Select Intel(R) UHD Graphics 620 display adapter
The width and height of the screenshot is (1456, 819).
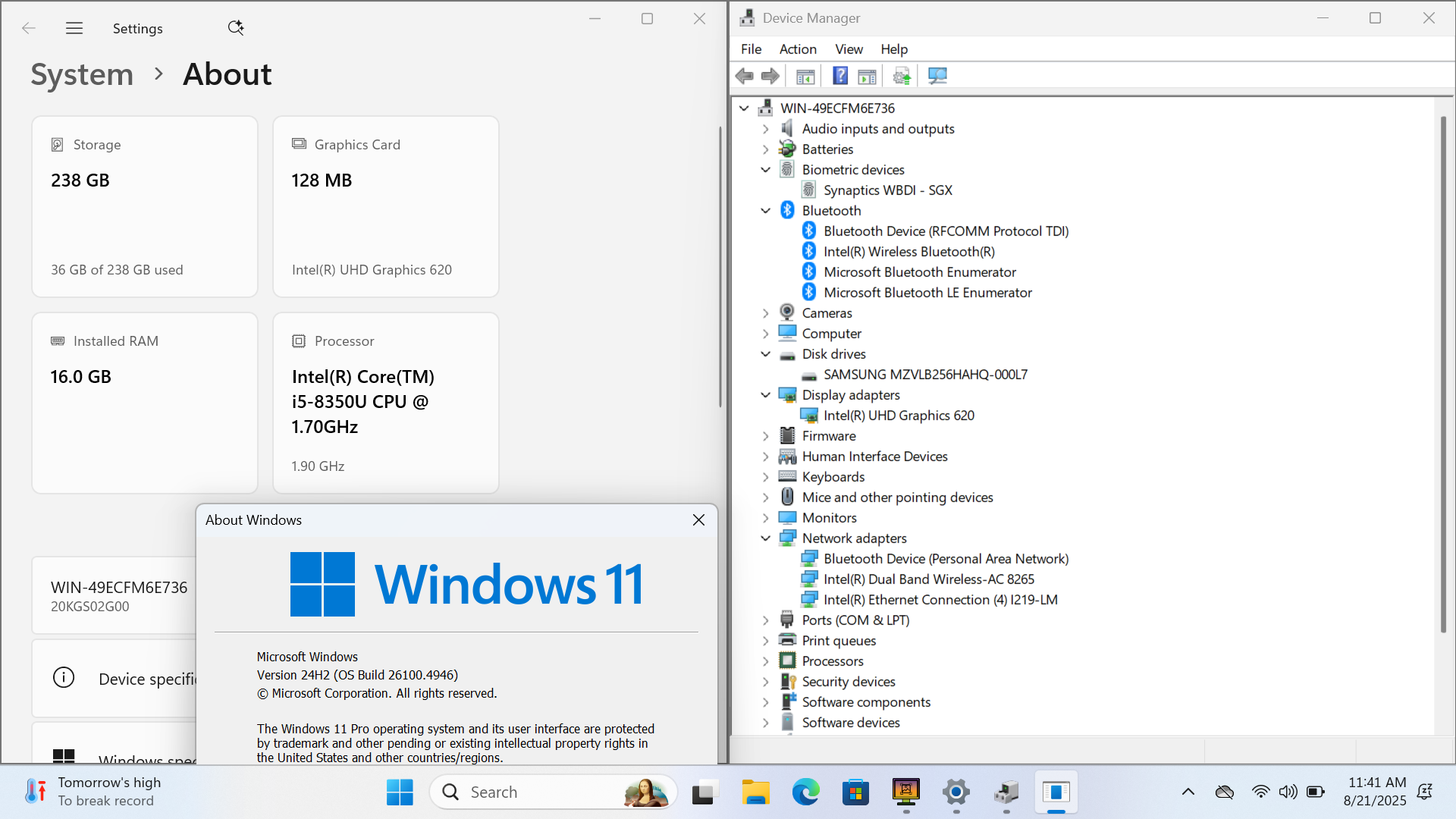click(899, 416)
